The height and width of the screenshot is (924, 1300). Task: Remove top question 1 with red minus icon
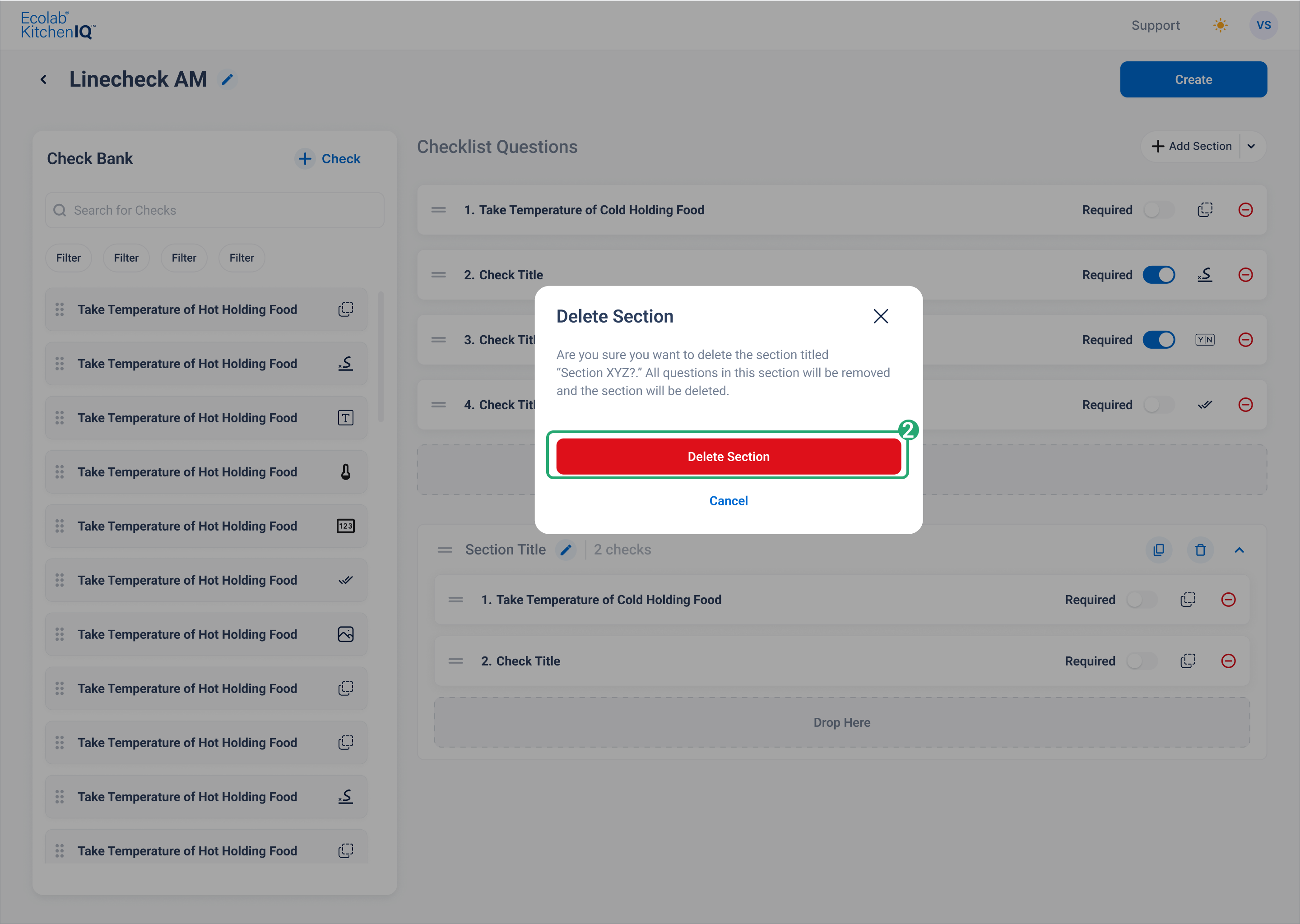pos(1245,210)
